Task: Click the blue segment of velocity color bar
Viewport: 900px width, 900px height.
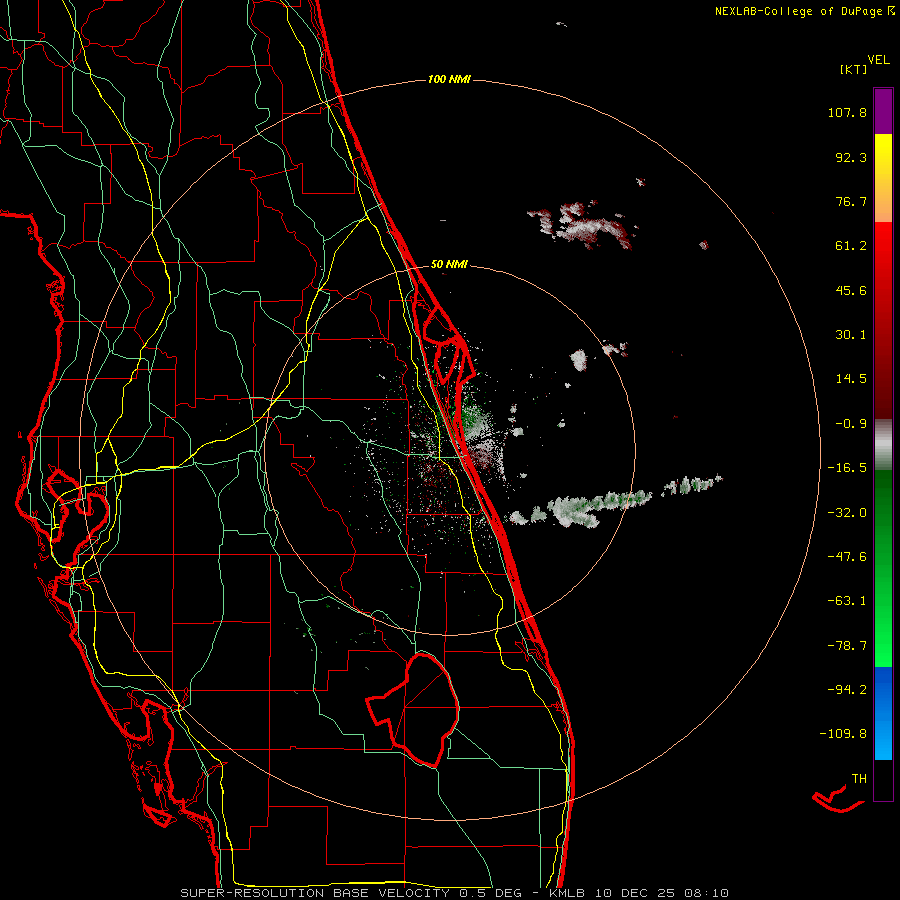Action: click(x=883, y=713)
